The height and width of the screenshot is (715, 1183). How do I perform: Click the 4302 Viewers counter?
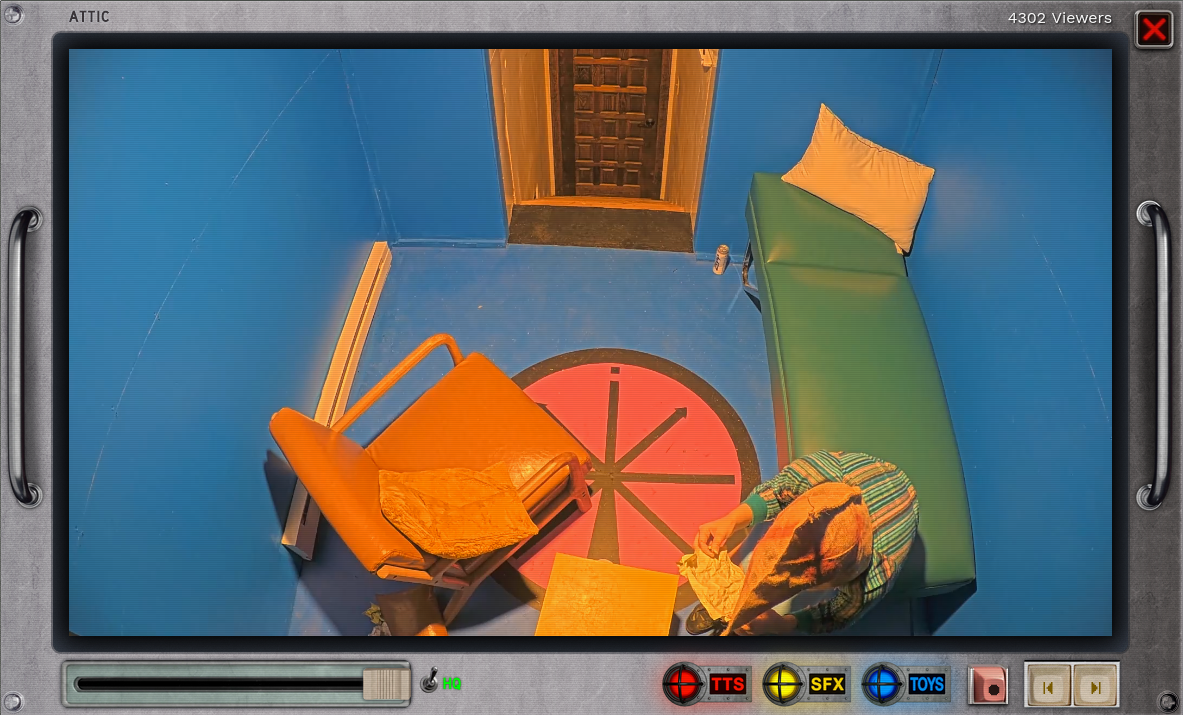[x=1059, y=18]
